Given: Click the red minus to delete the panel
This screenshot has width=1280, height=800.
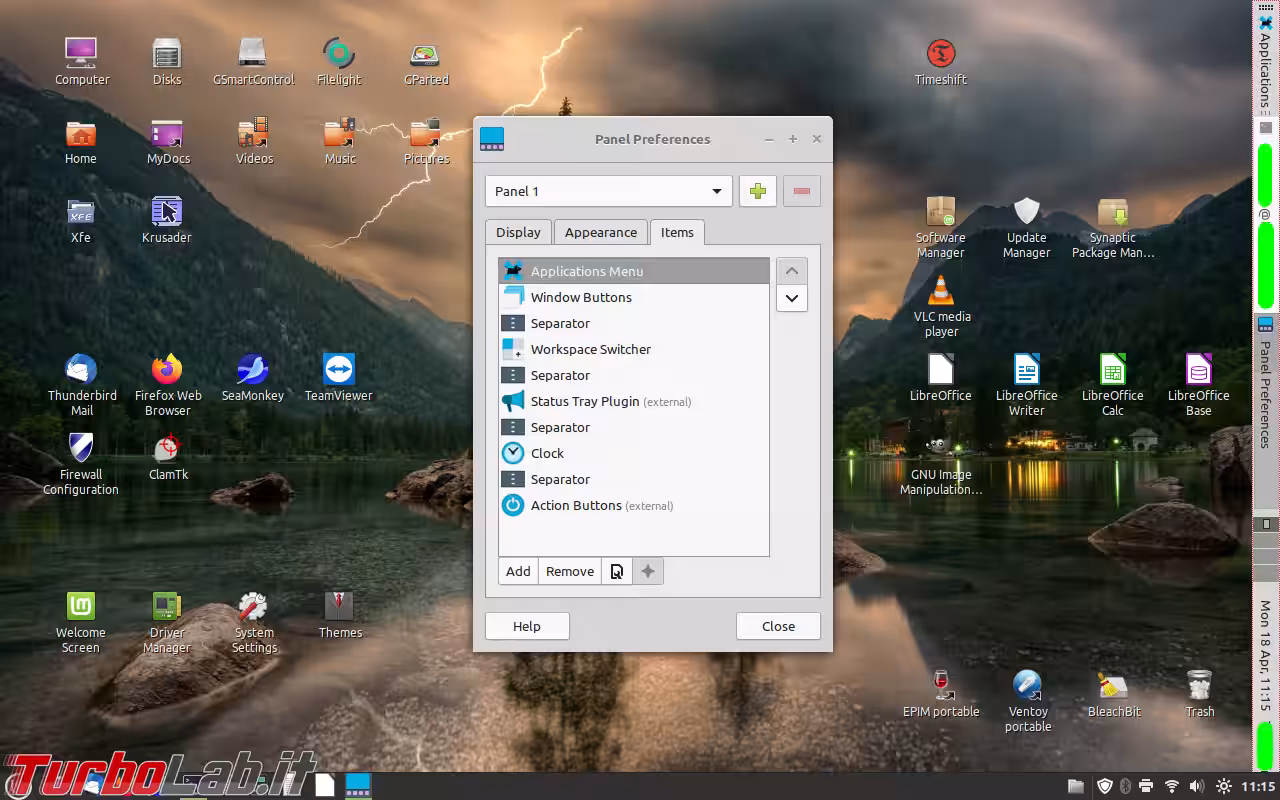Looking at the screenshot, I should coord(801,191).
